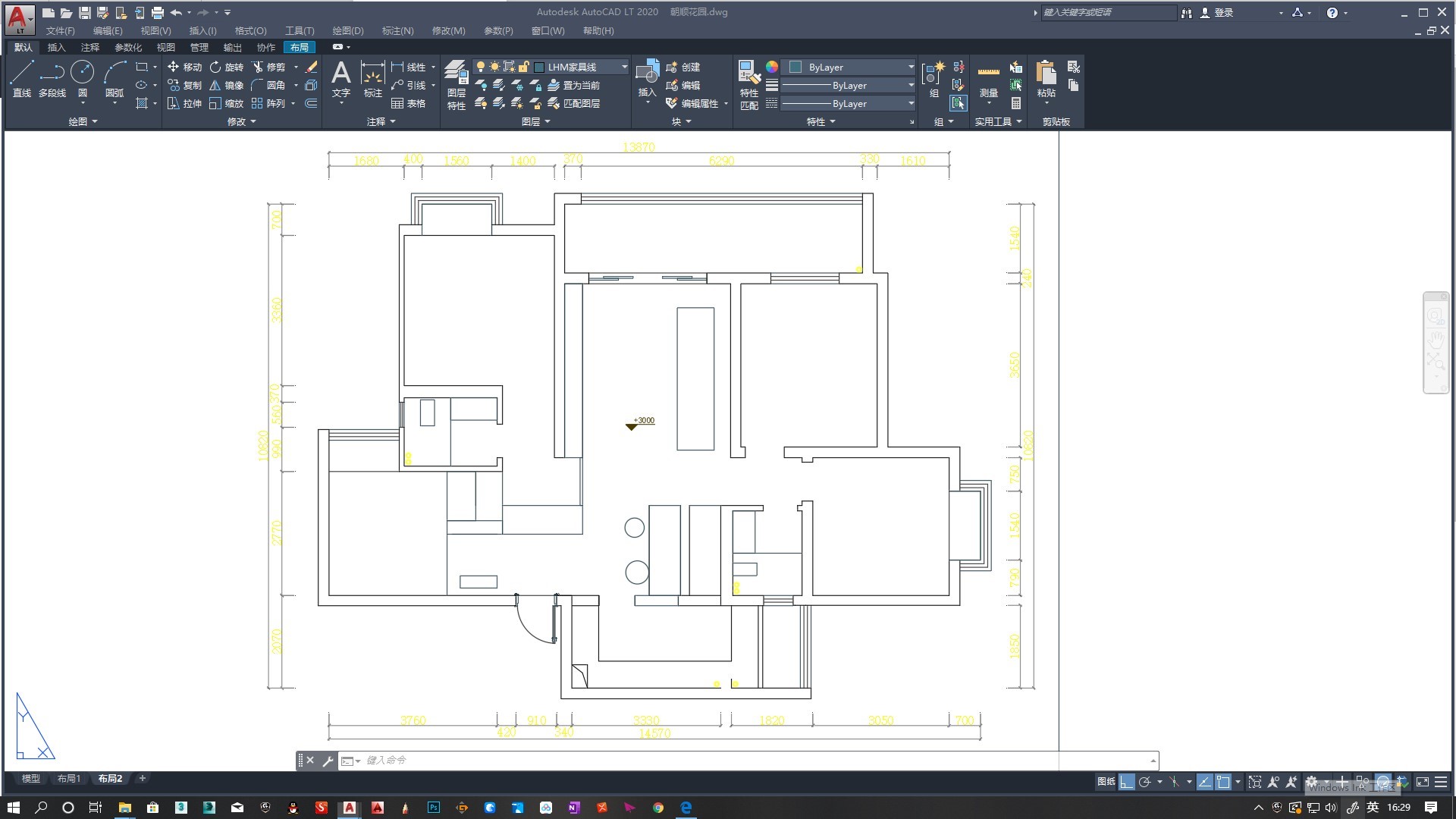Screen dimensions: 1456x819
Task: Toggle Isometric Drafting in status bar
Action: tap(1175, 782)
